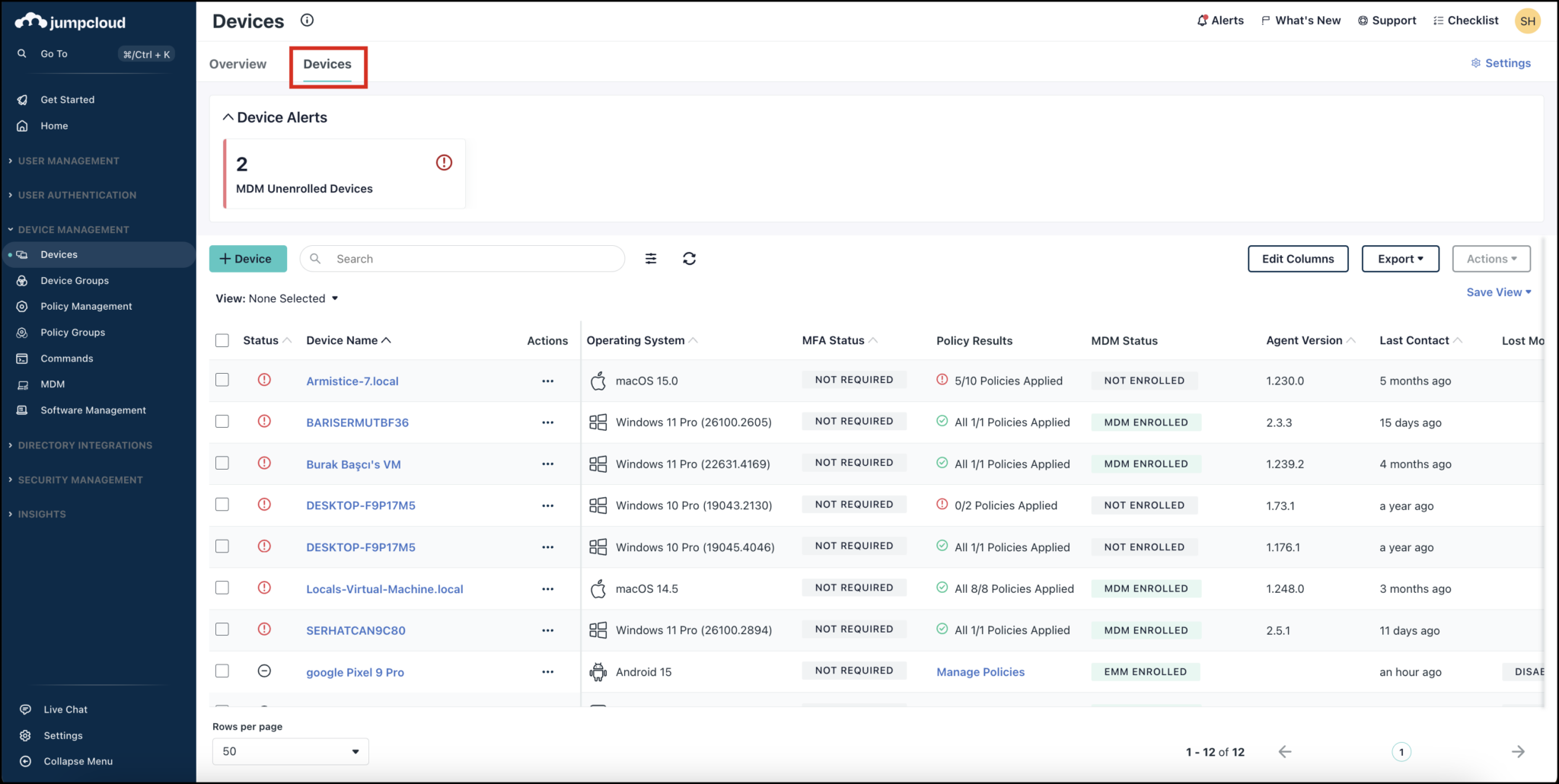
Task: Open Manage Policies for the Pixel device
Action: [980, 671]
